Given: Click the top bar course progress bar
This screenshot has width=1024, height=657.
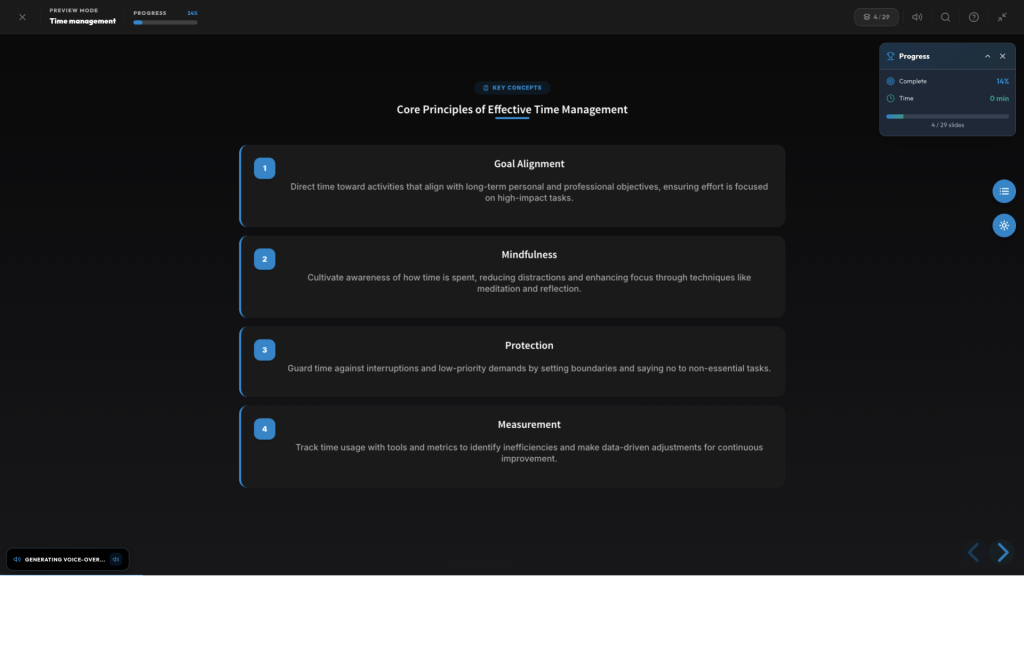Looking at the screenshot, I should point(165,22).
